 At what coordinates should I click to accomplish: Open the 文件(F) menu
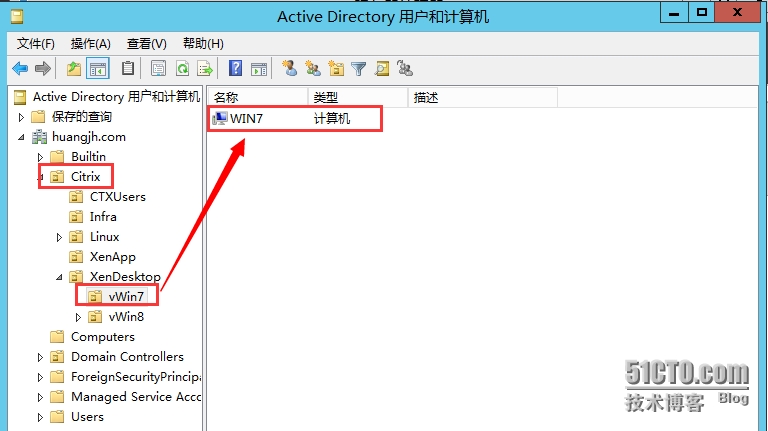click(x=35, y=44)
